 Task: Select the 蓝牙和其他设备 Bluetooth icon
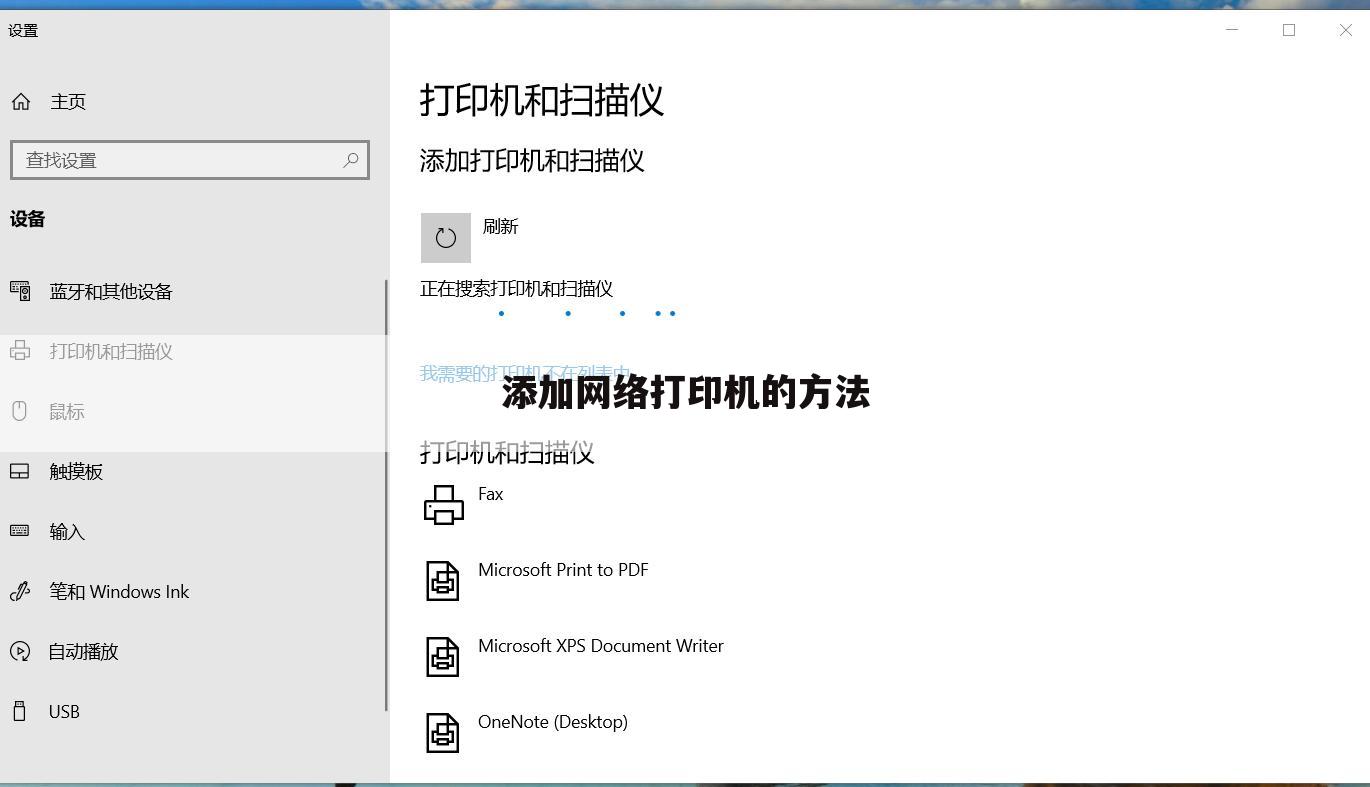pyautogui.click(x=20, y=291)
